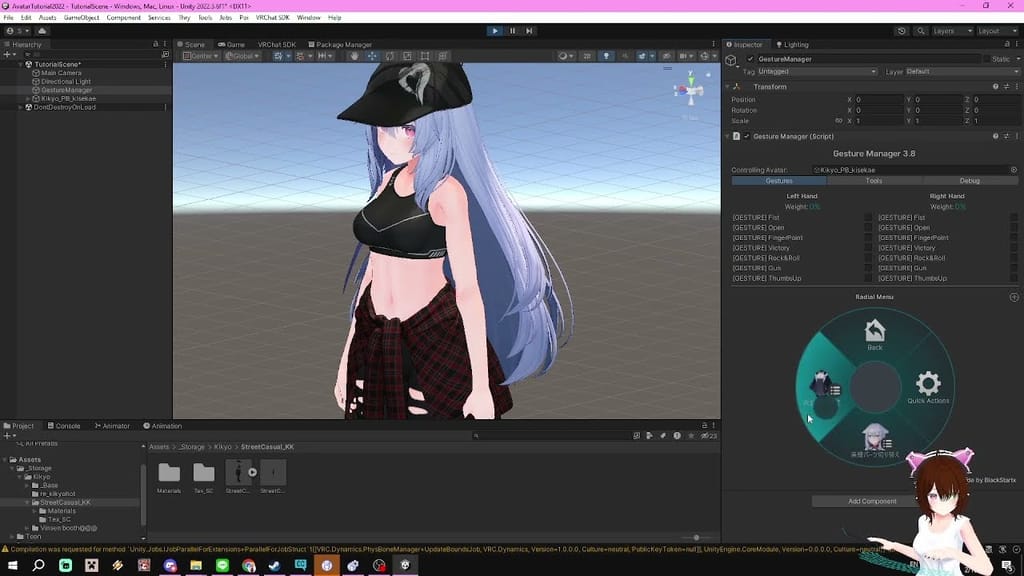Select the Hand tool in the Scene toolbar
Image resolution: width=1024 pixels, height=576 pixels.
click(x=354, y=57)
